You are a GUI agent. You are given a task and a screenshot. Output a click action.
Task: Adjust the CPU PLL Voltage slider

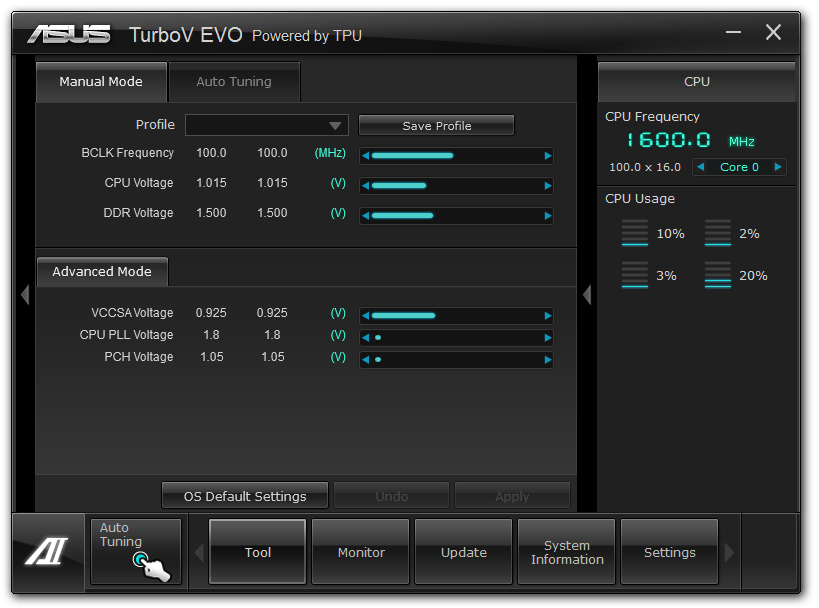click(457, 337)
